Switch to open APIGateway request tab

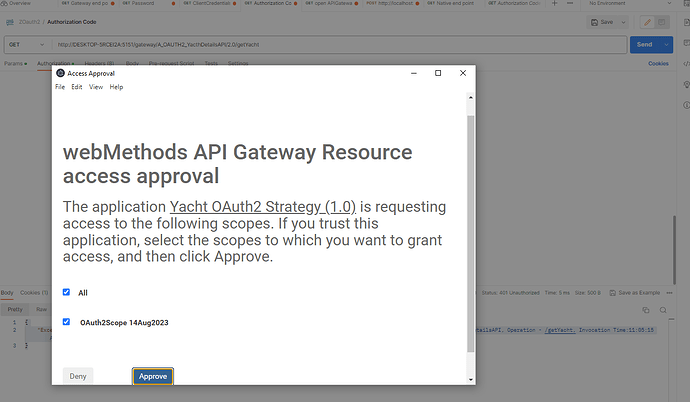coord(331,3)
